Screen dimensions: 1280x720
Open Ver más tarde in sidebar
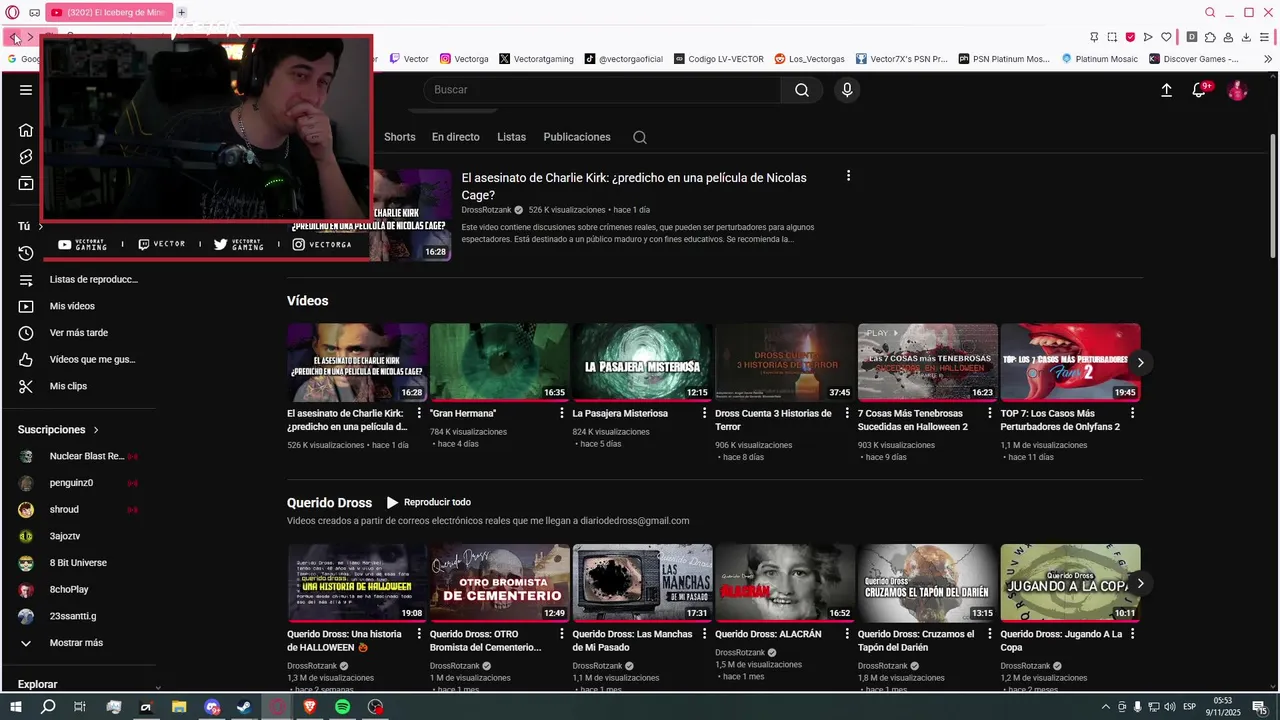pos(77,333)
